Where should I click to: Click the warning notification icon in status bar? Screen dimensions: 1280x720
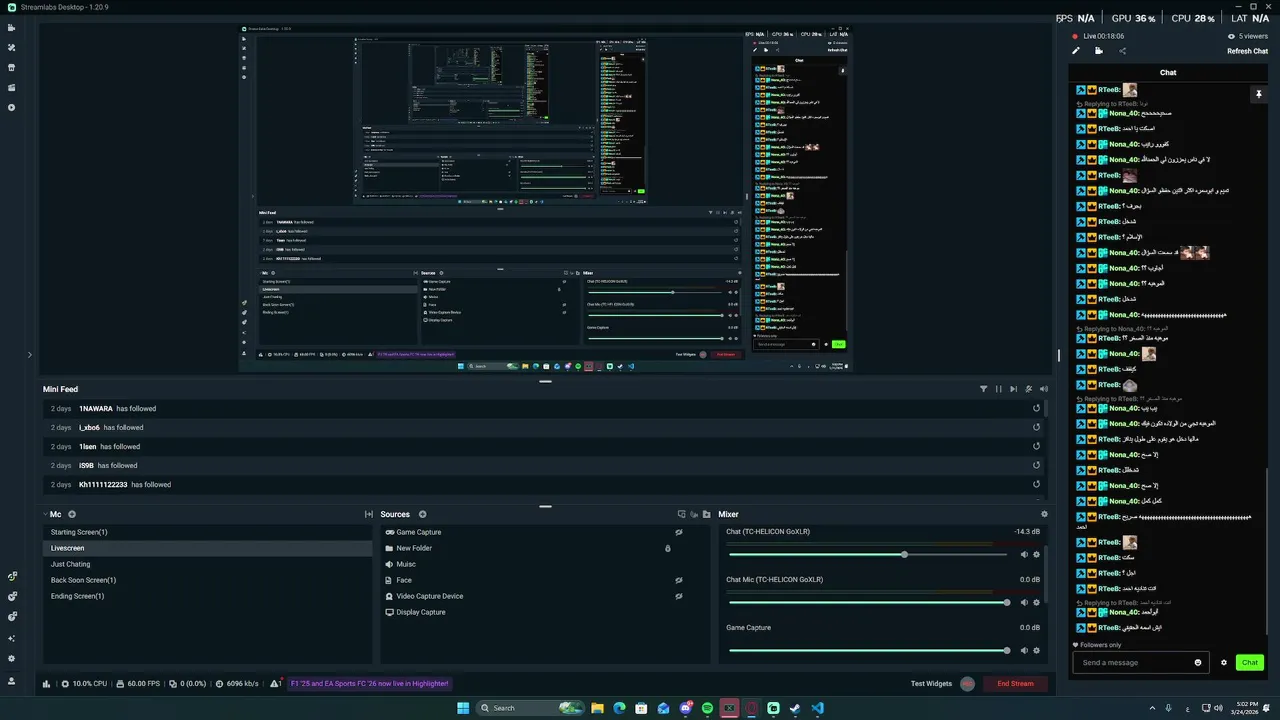pos(275,684)
